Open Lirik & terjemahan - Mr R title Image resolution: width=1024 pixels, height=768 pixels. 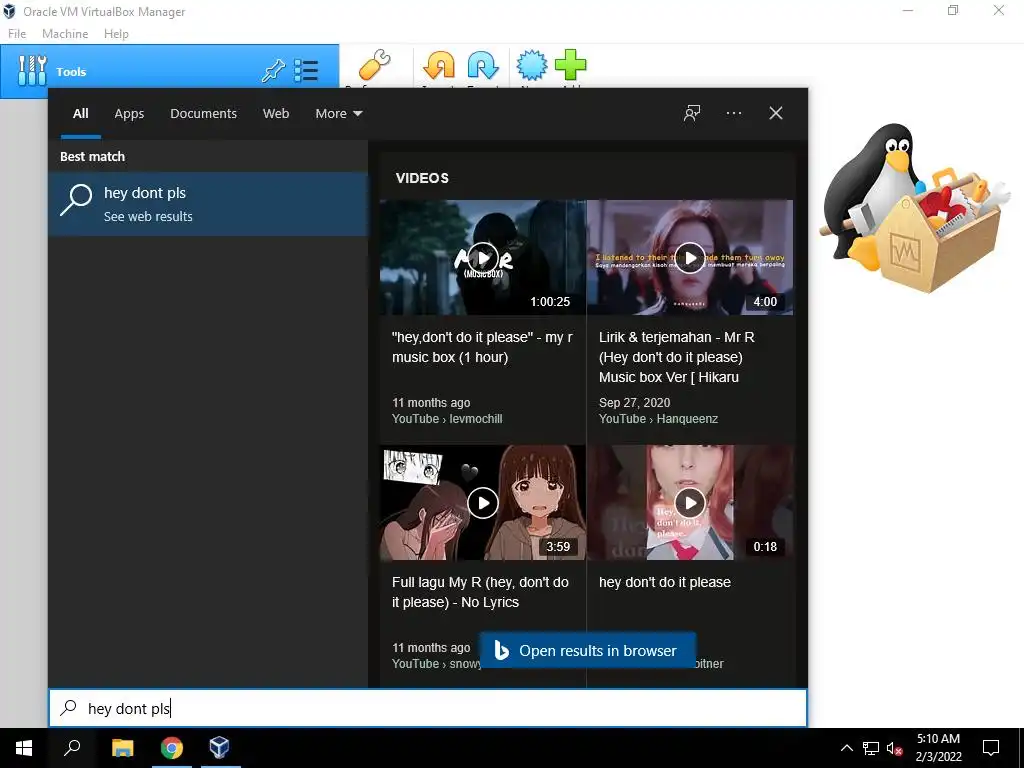(677, 357)
